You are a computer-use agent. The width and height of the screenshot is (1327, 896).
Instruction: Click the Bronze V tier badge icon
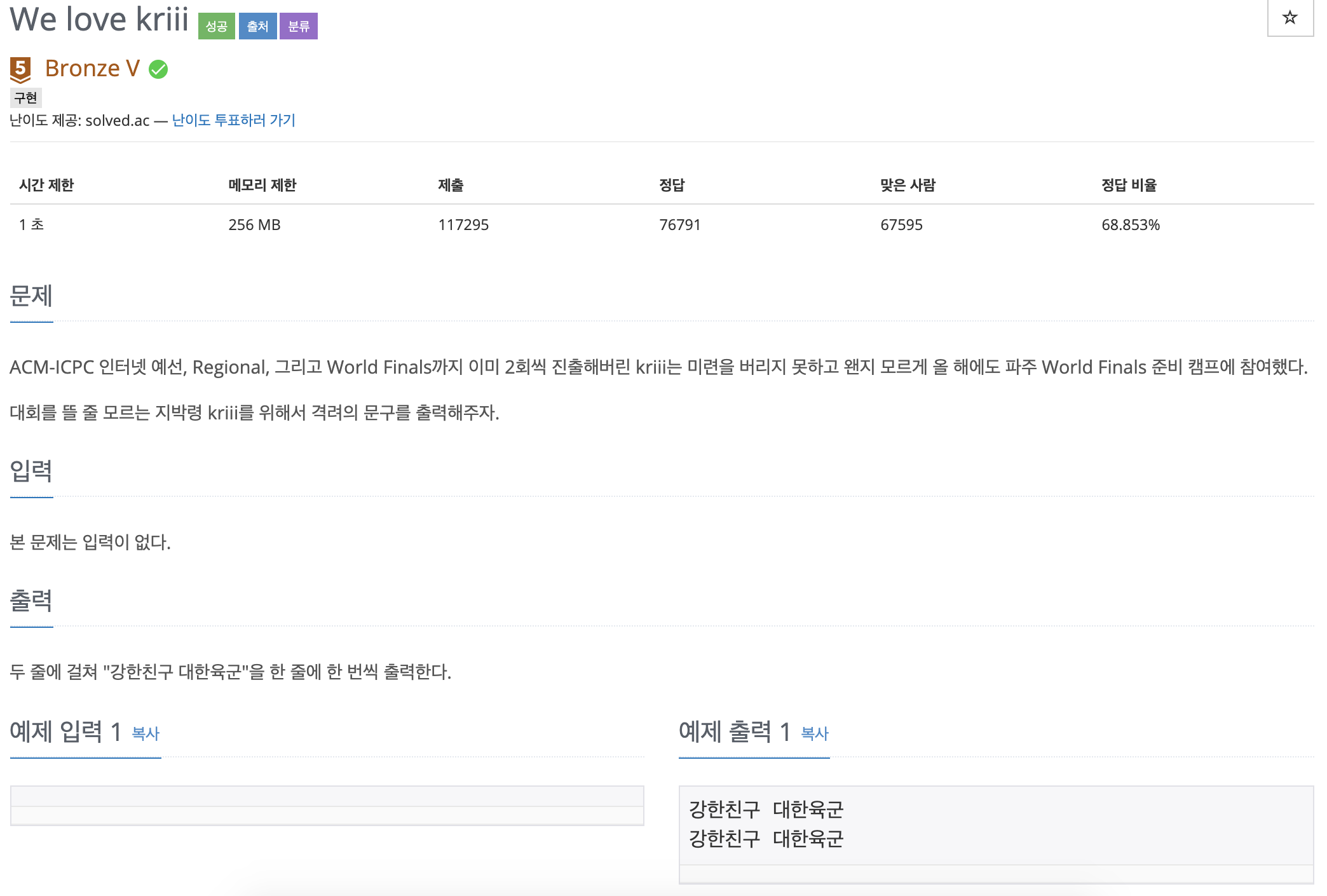[20, 69]
